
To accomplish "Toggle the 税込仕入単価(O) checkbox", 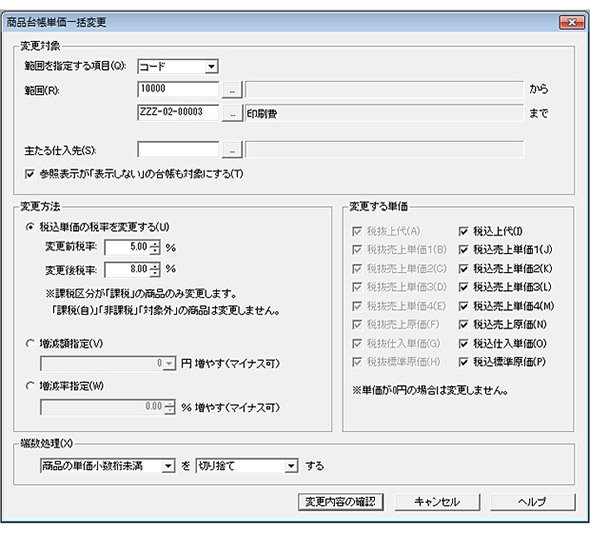I will pos(464,343).
